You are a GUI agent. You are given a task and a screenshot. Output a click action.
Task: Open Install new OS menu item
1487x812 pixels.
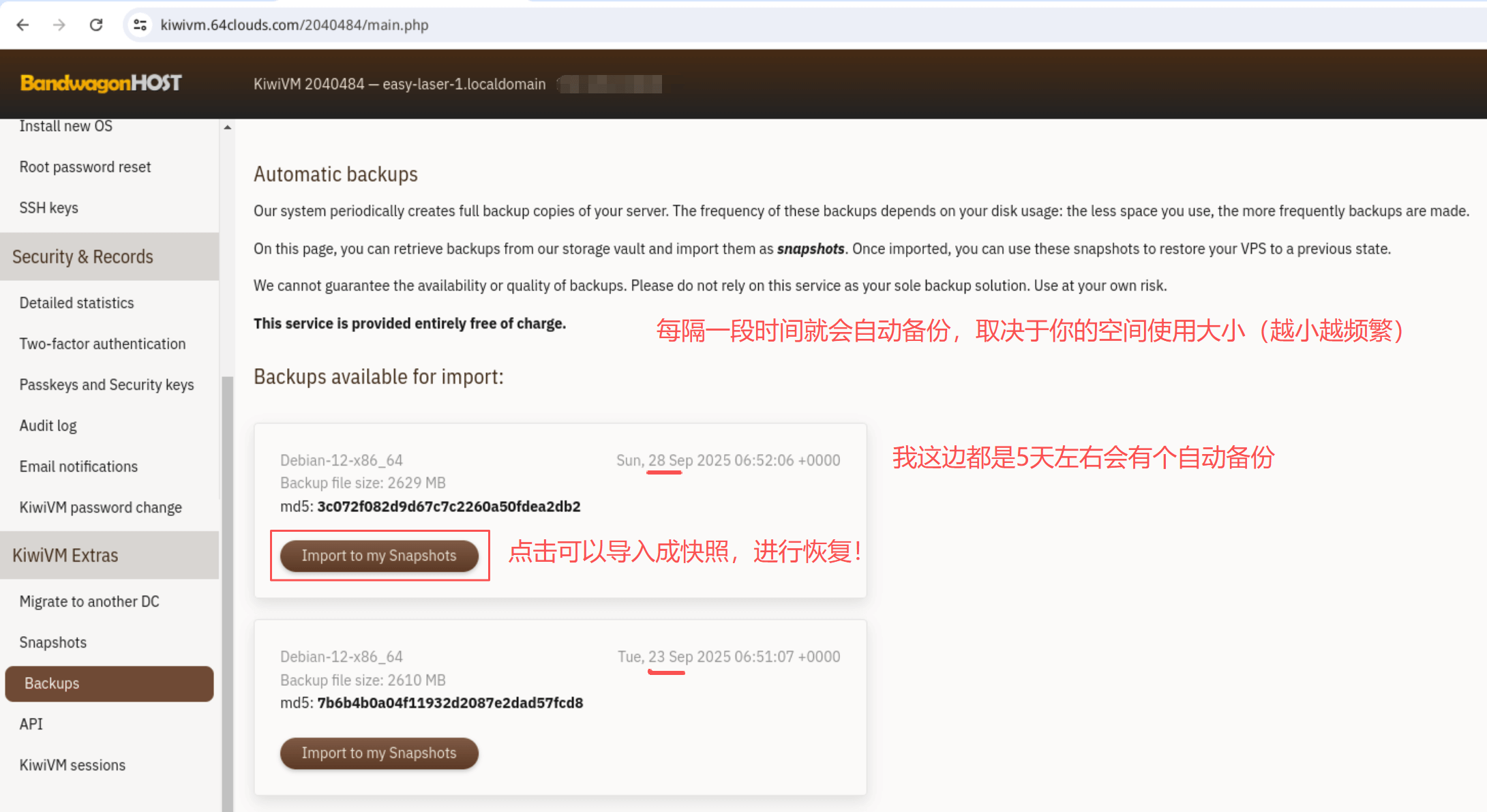[x=66, y=126]
